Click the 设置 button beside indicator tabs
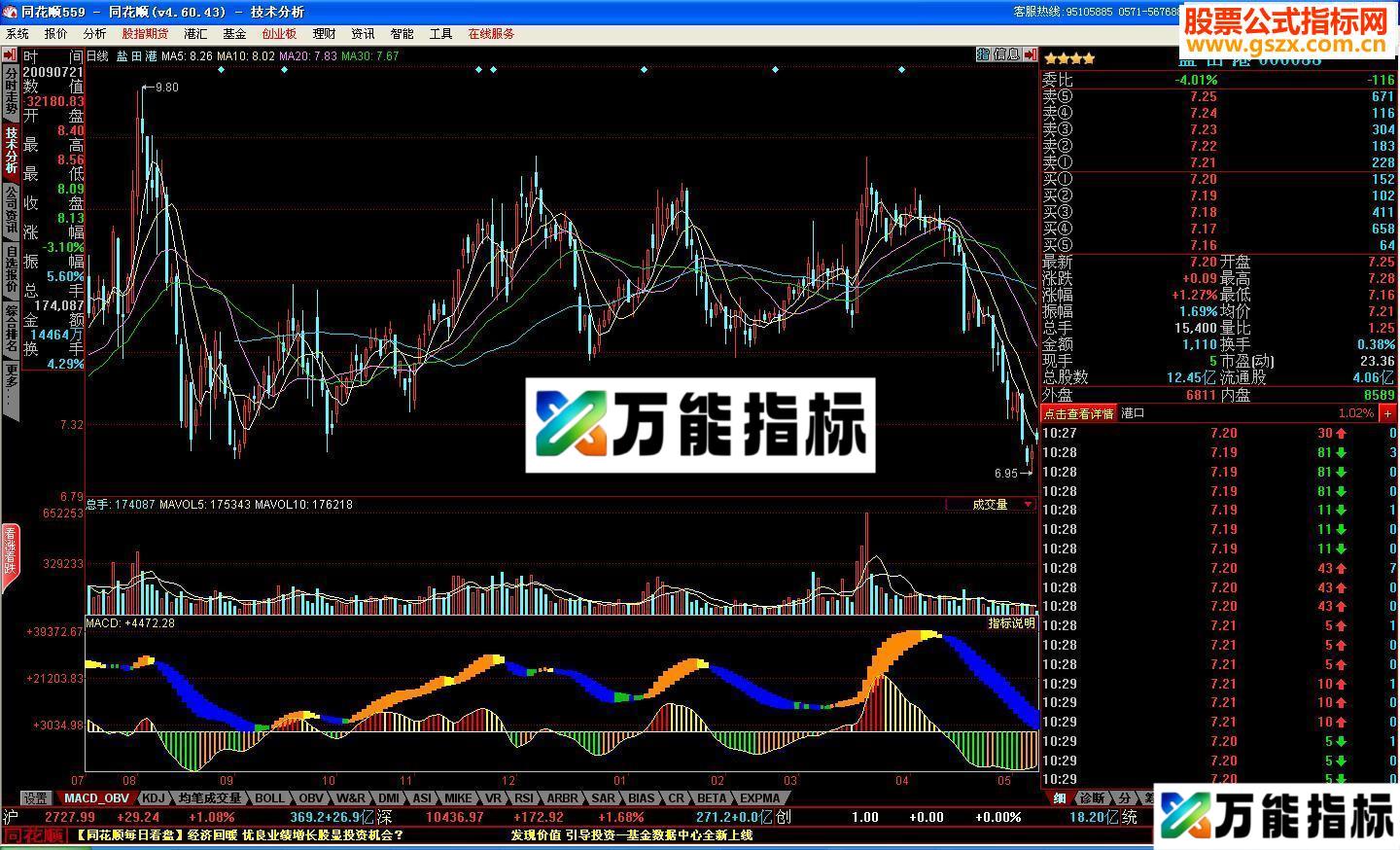The width and height of the screenshot is (1400, 850). click(x=36, y=798)
